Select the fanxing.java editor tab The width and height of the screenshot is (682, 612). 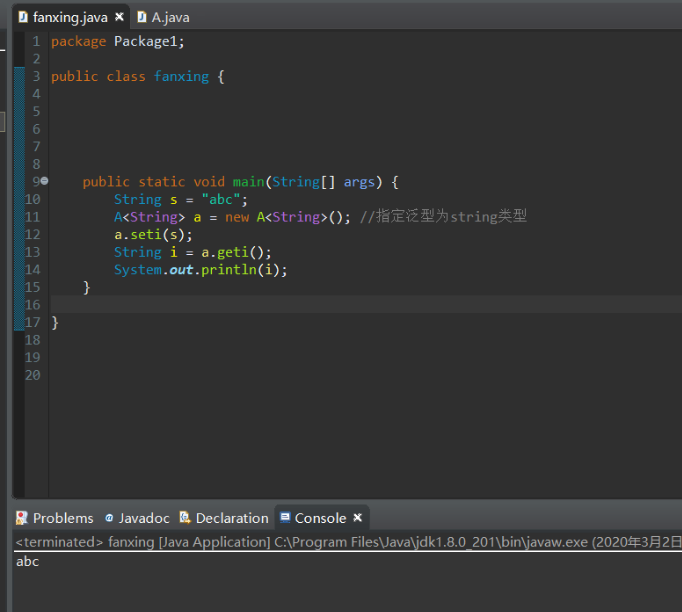pyautogui.click(x=70, y=17)
